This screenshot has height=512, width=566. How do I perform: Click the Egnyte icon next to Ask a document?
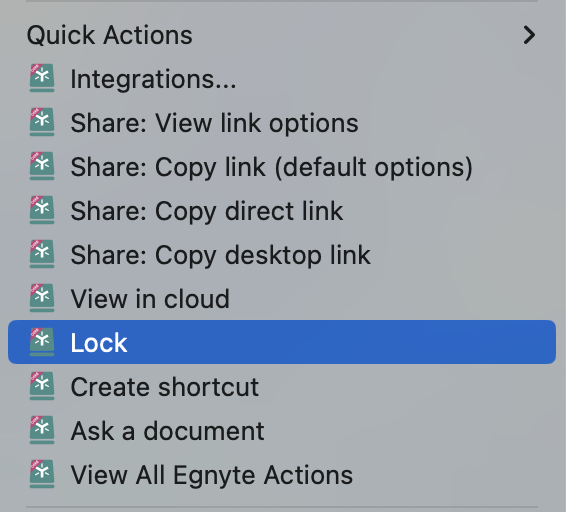[x=42, y=430]
